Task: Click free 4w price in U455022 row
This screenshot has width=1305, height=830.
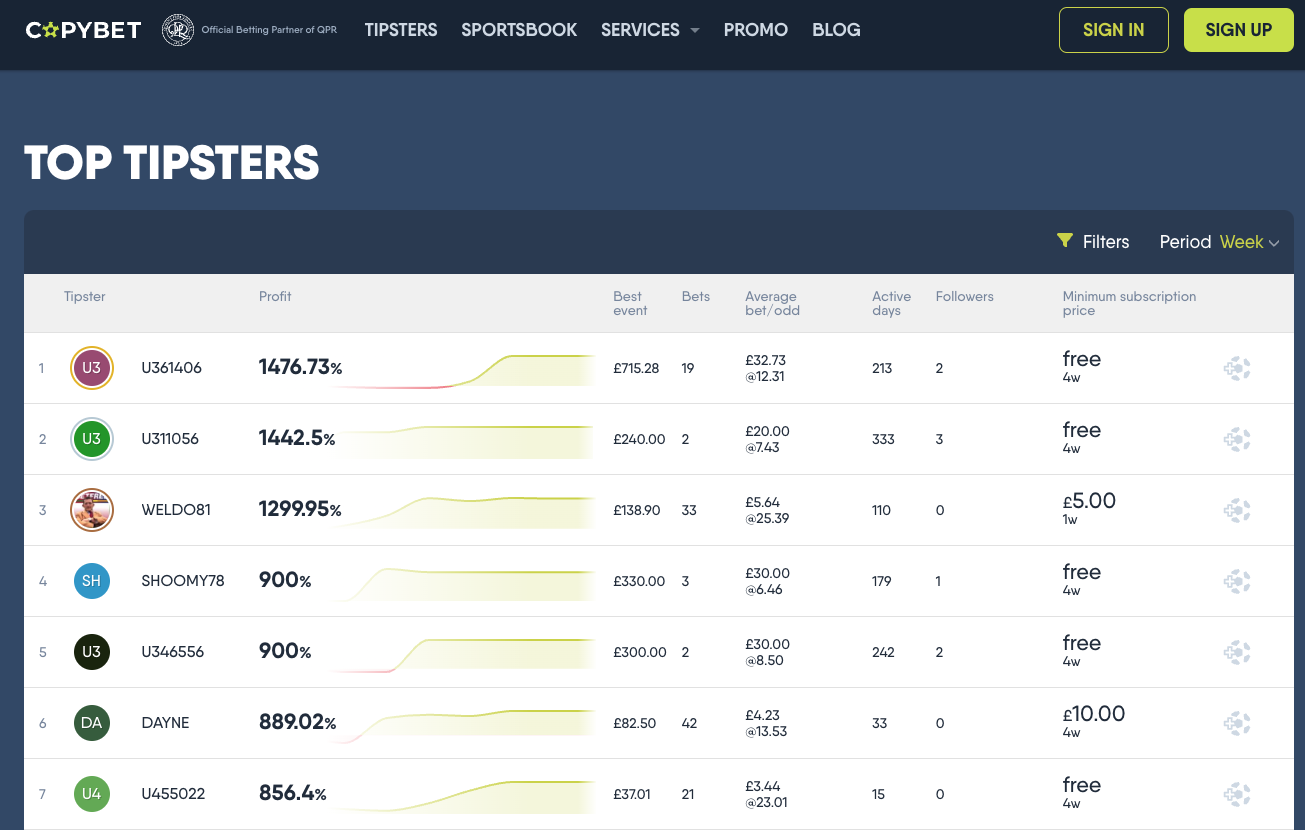Action: click(x=1082, y=792)
